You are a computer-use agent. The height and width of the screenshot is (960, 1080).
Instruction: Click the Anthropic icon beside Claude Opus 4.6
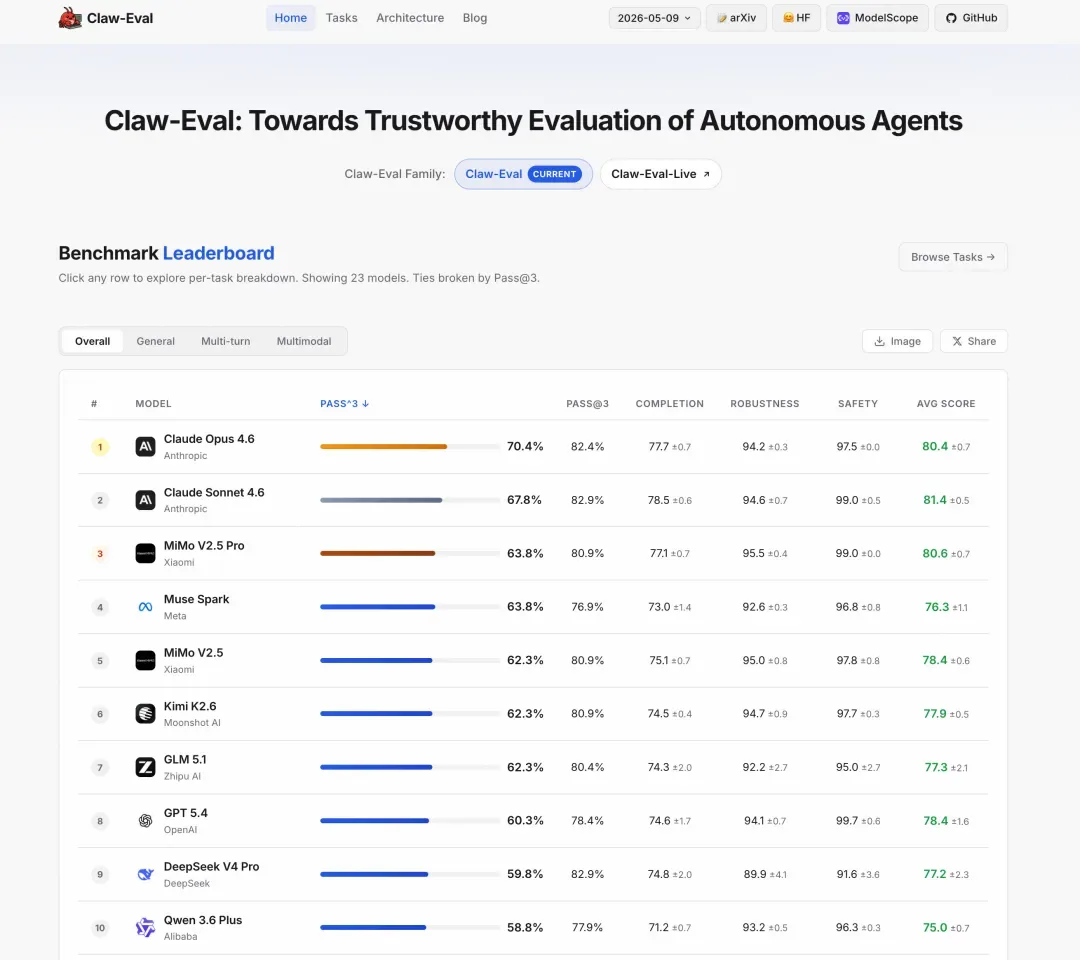tap(145, 446)
